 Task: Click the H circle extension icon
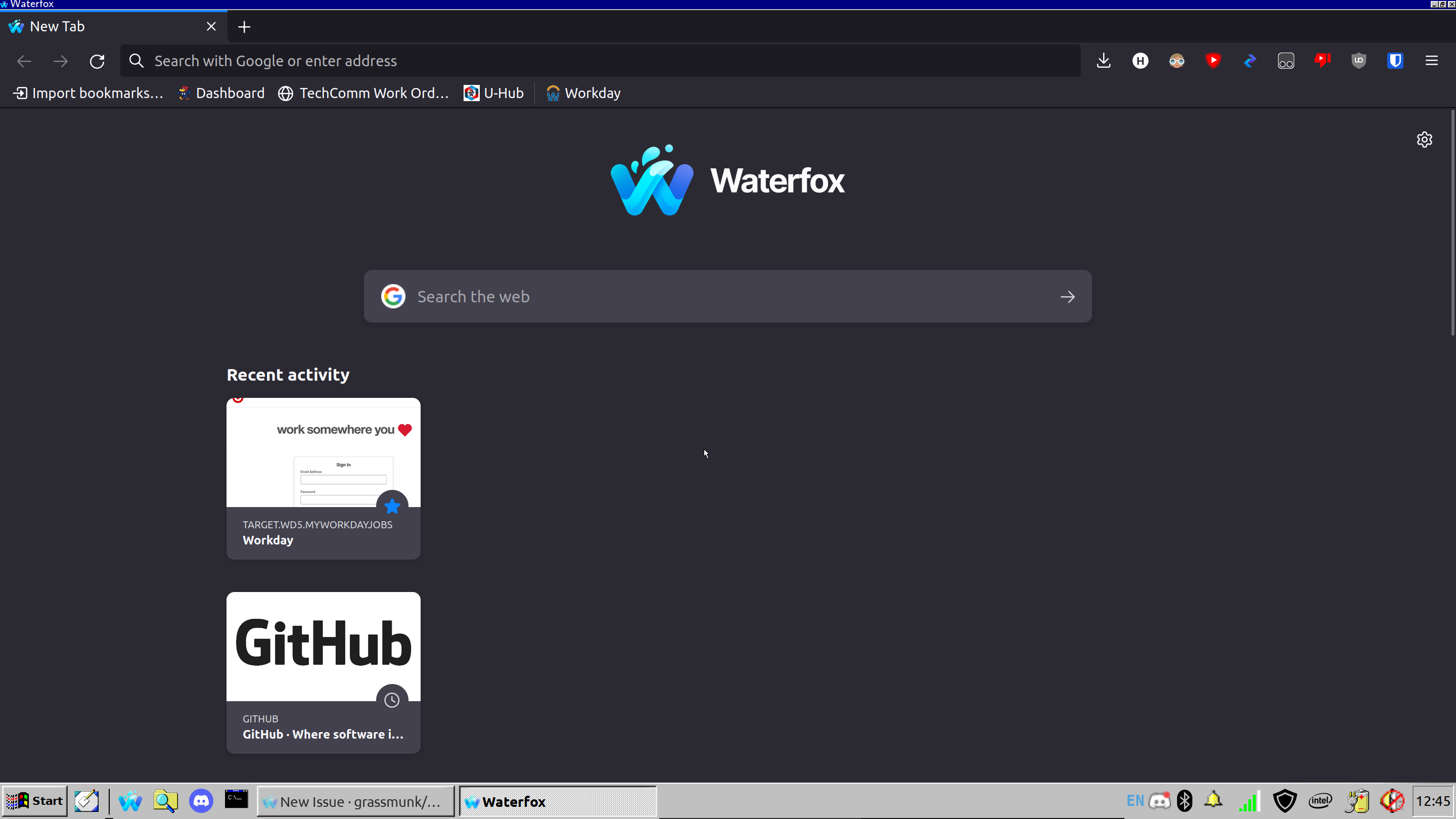(1140, 61)
